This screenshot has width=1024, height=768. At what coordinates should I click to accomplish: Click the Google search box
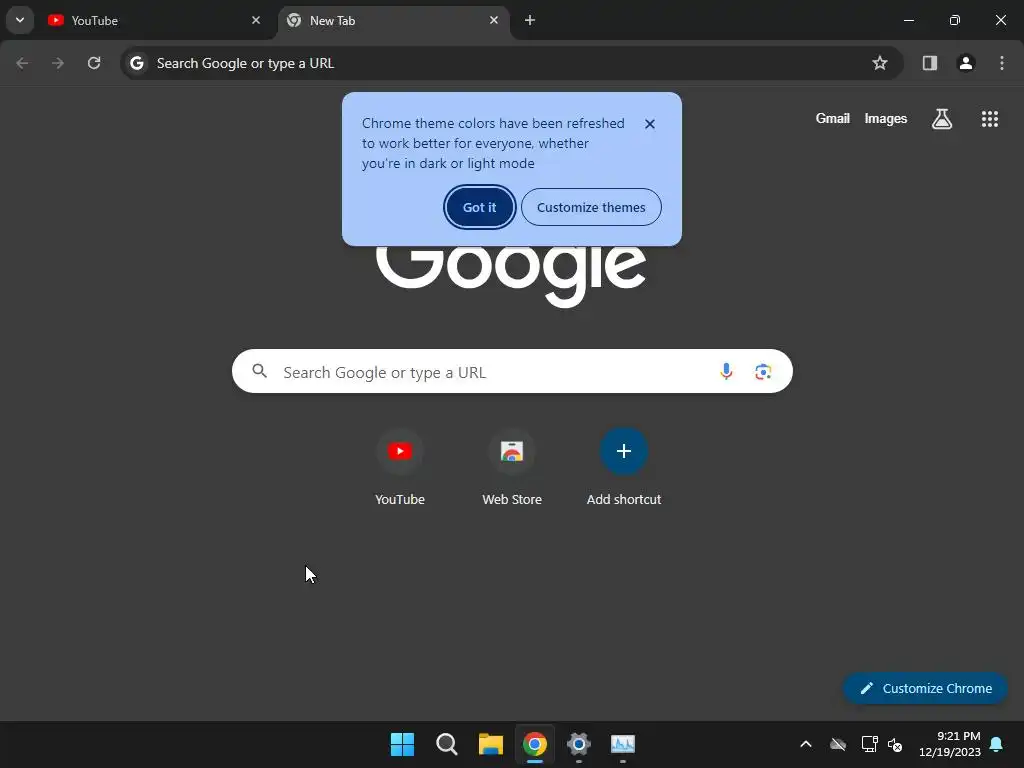(512, 372)
